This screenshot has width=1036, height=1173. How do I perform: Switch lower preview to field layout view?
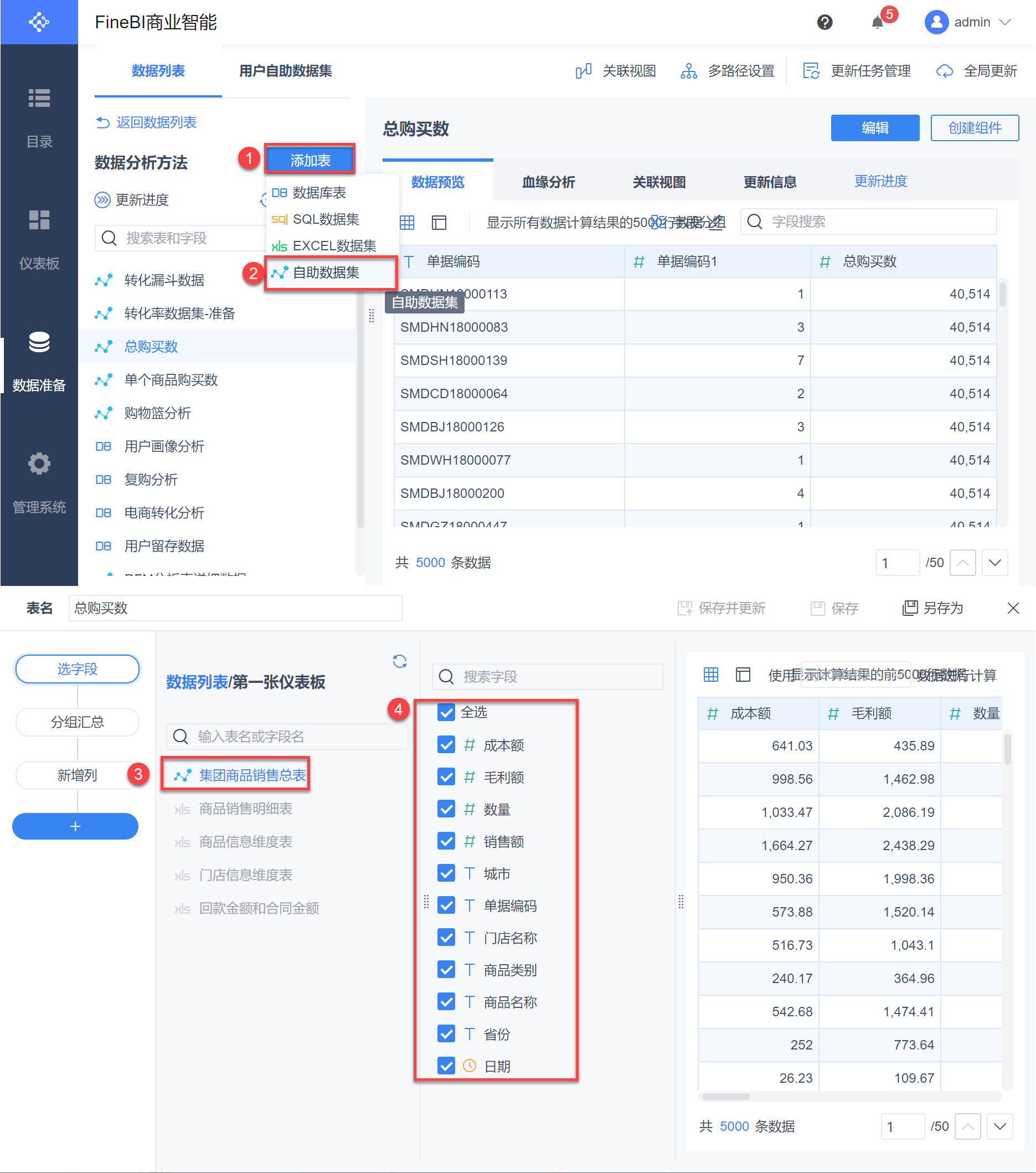point(743,675)
